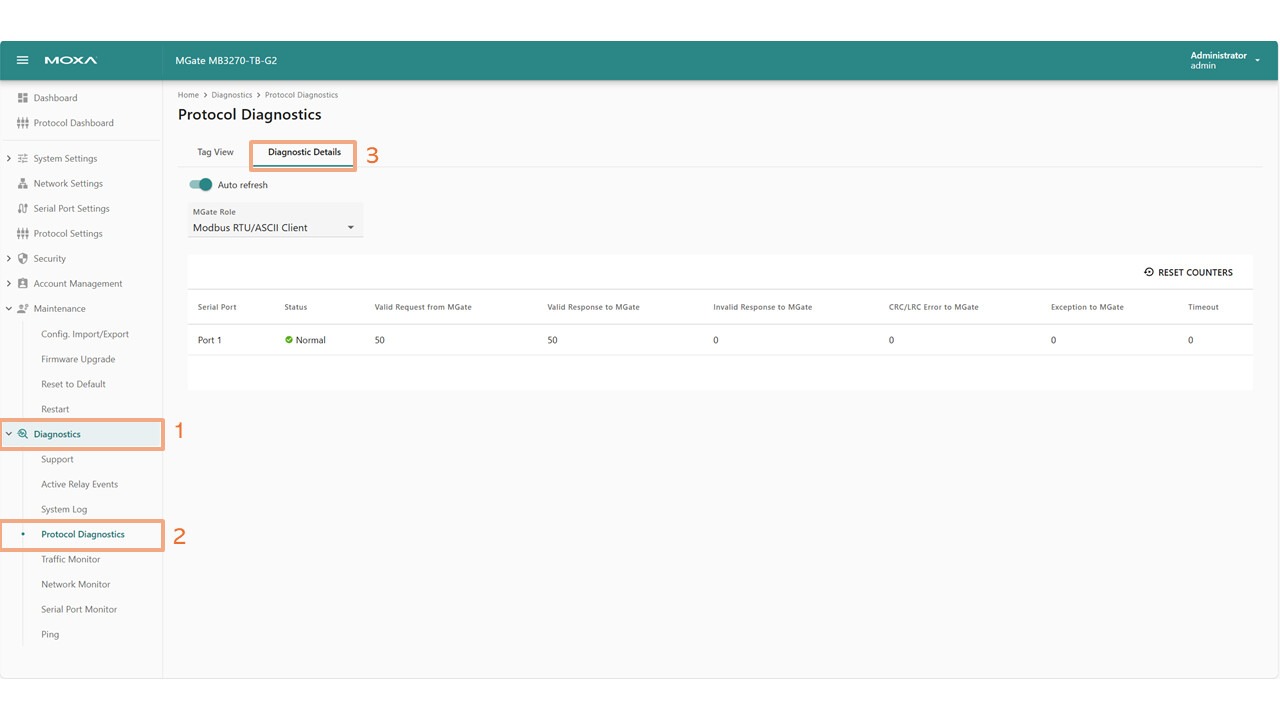Click the green Normal status icon
This screenshot has width=1280, height=720.
[x=289, y=340]
